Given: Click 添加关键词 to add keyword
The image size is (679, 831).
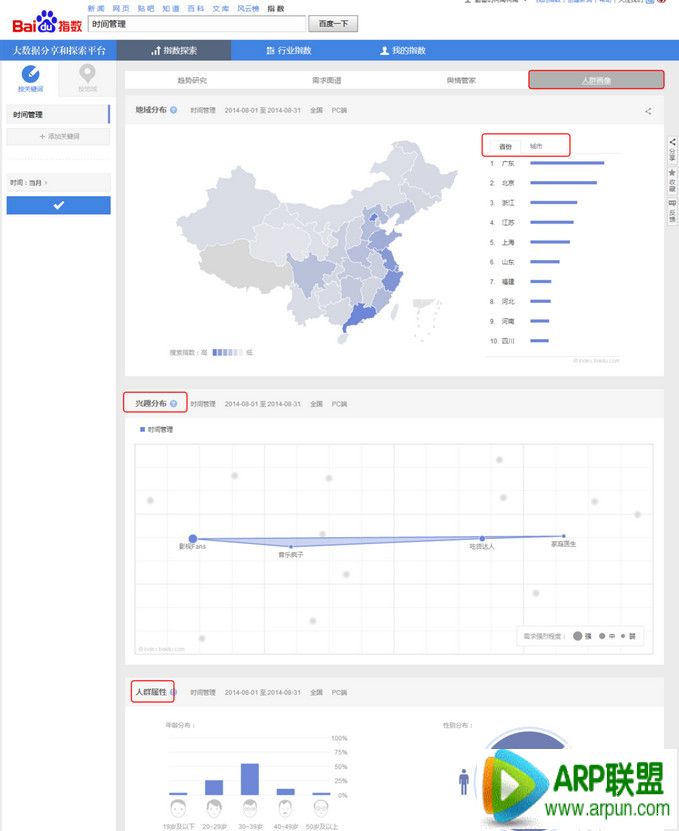Looking at the screenshot, I should point(58,136).
